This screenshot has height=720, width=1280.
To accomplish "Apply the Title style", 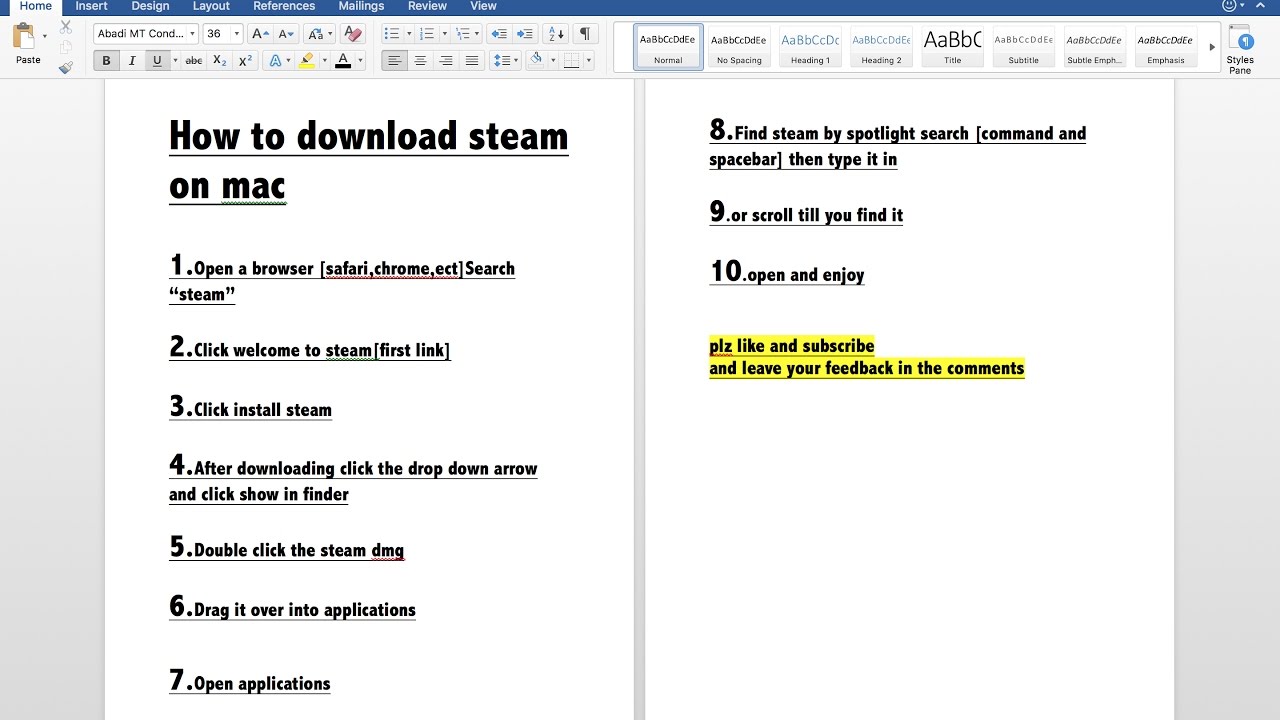I will 953,47.
